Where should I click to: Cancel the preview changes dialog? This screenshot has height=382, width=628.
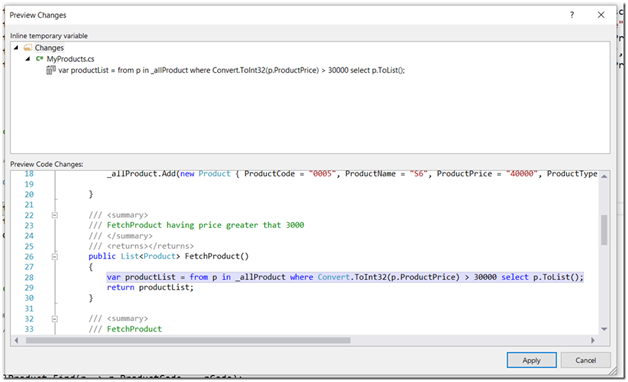pyautogui.click(x=586, y=360)
